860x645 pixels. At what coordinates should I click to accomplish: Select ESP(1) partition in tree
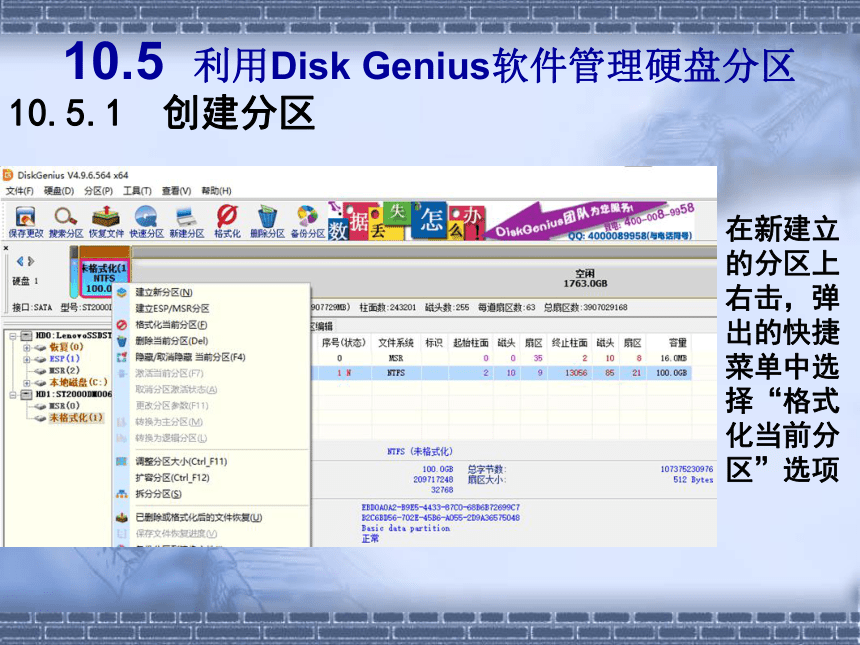65,359
